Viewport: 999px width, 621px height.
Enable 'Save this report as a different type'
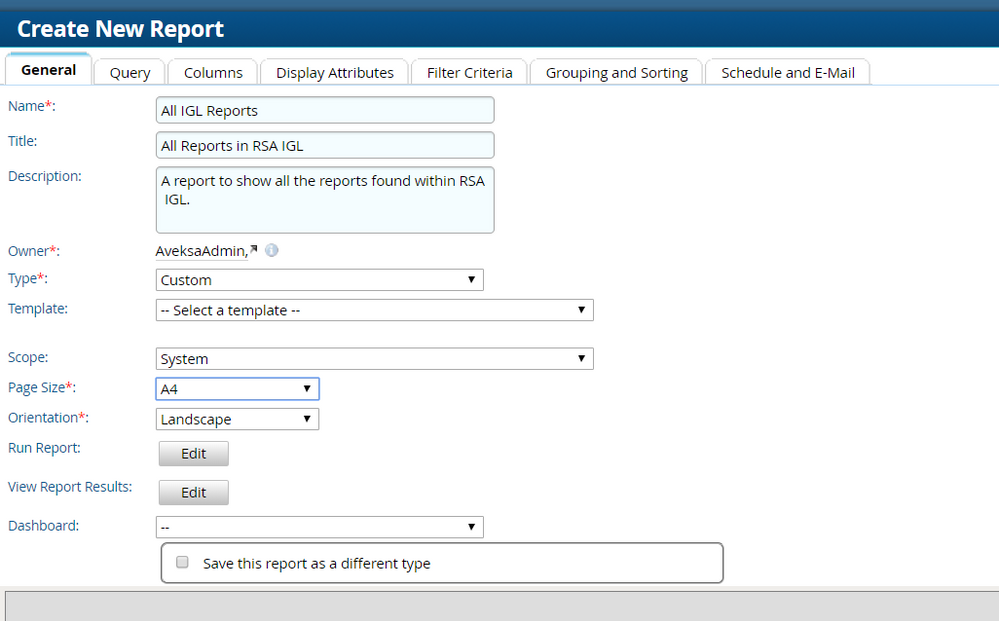[182, 562]
